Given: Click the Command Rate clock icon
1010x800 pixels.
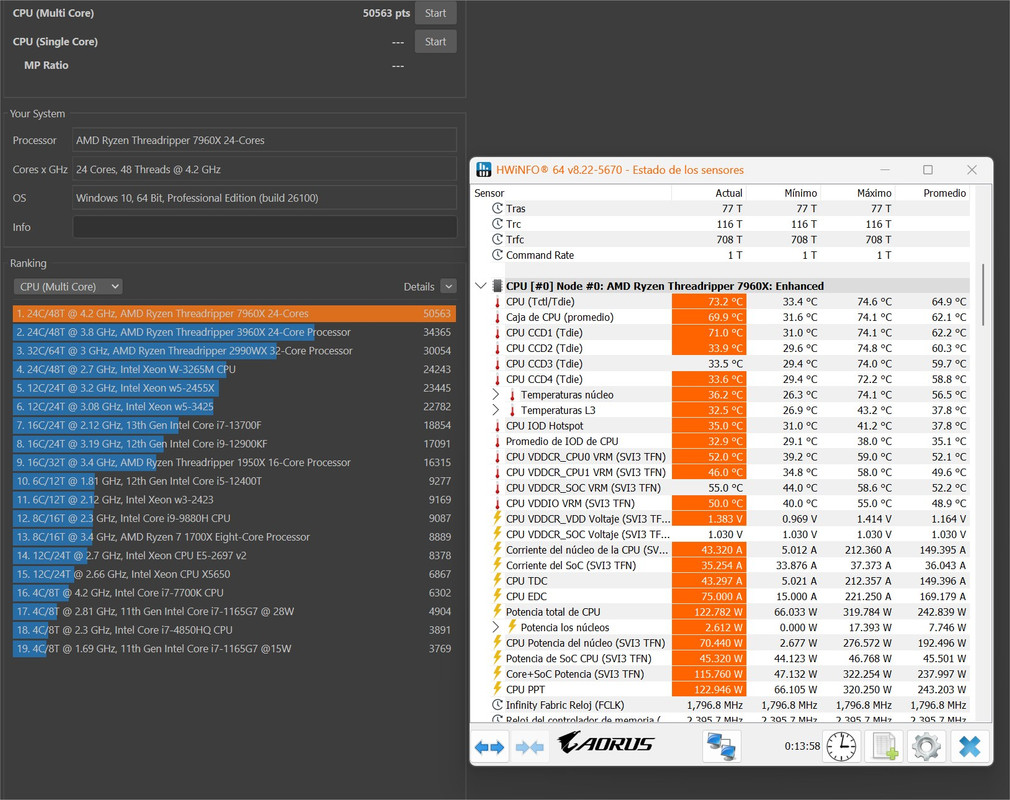Looking at the screenshot, I should click(x=497, y=254).
